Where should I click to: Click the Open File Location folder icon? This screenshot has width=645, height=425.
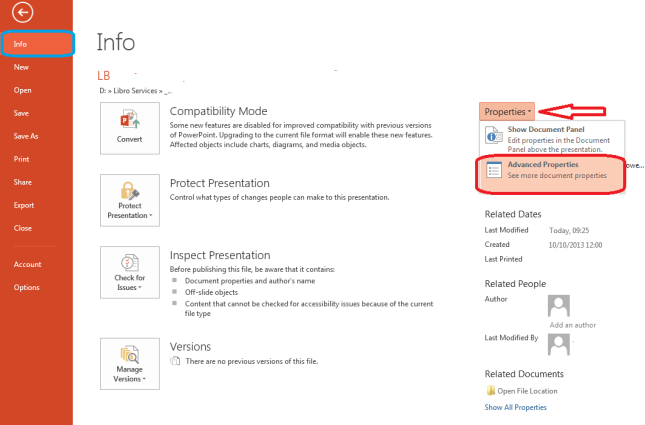click(x=490, y=391)
